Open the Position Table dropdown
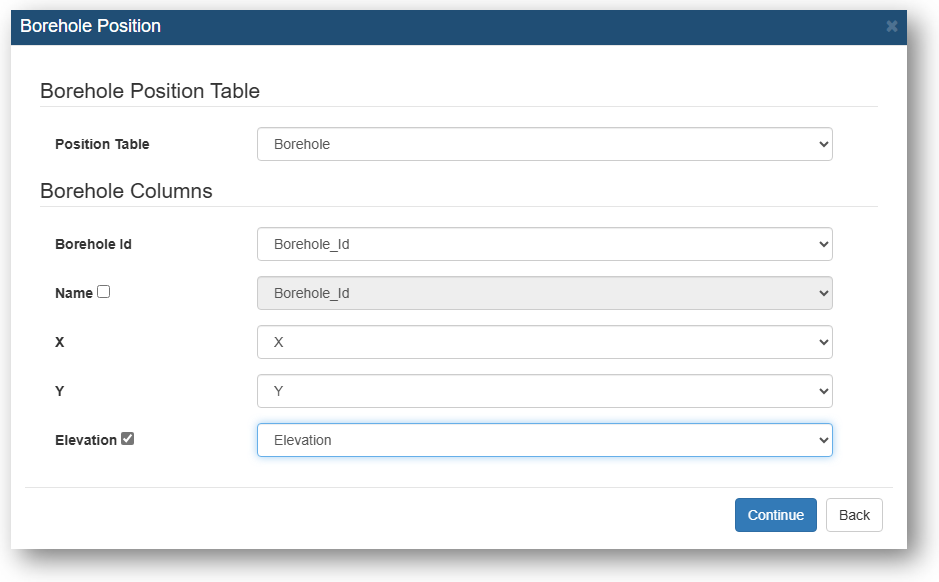Screen dimensions: 939x582 click(x=545, y=144)
